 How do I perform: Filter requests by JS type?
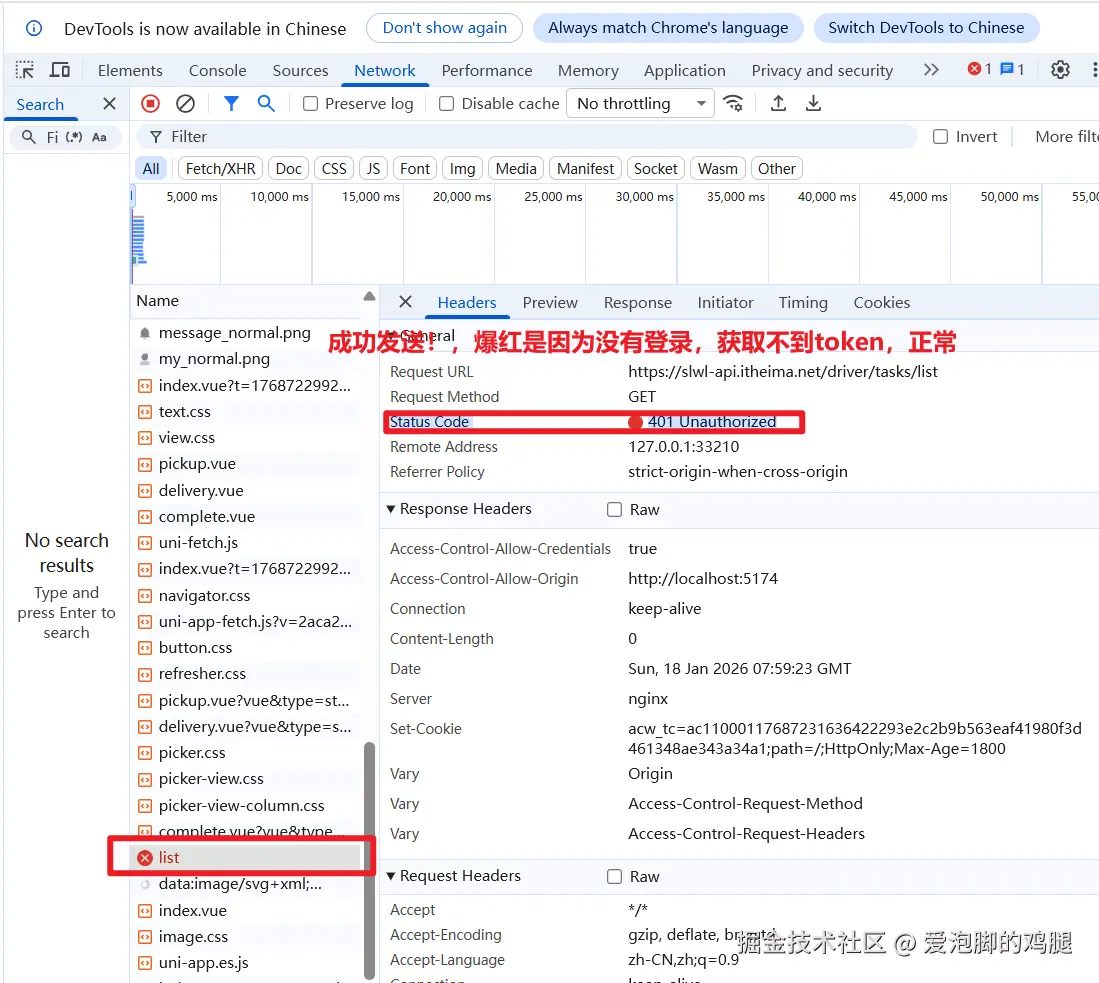pyautogui.click(x=373, y=169)
